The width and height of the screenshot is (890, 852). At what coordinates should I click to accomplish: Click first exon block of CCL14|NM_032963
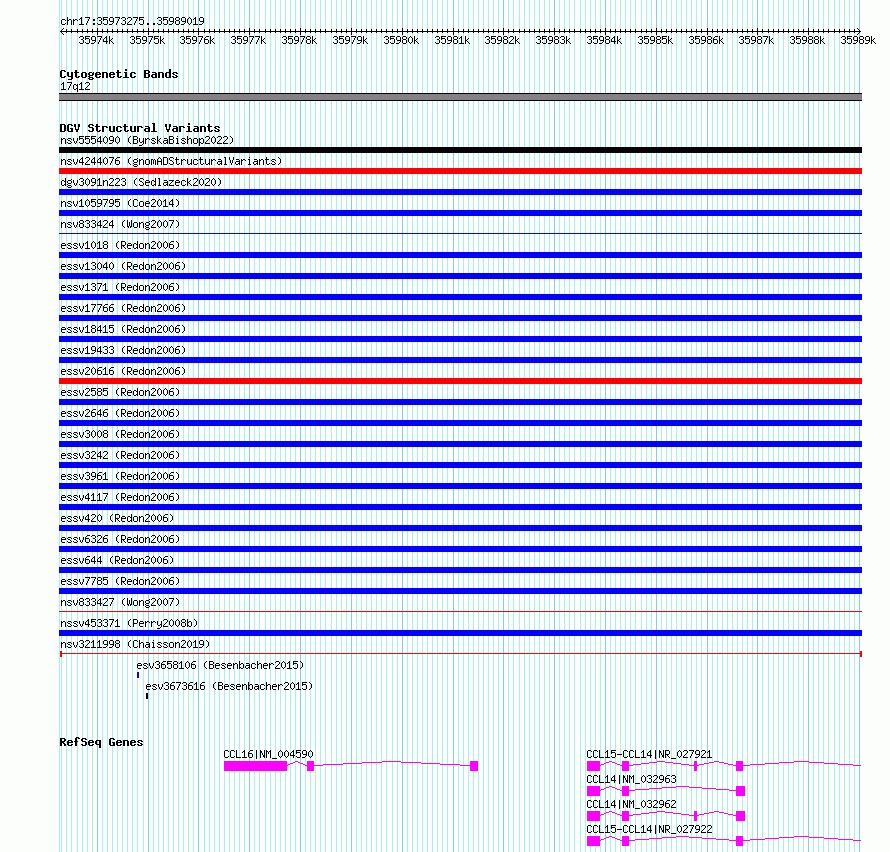(594, 791)
